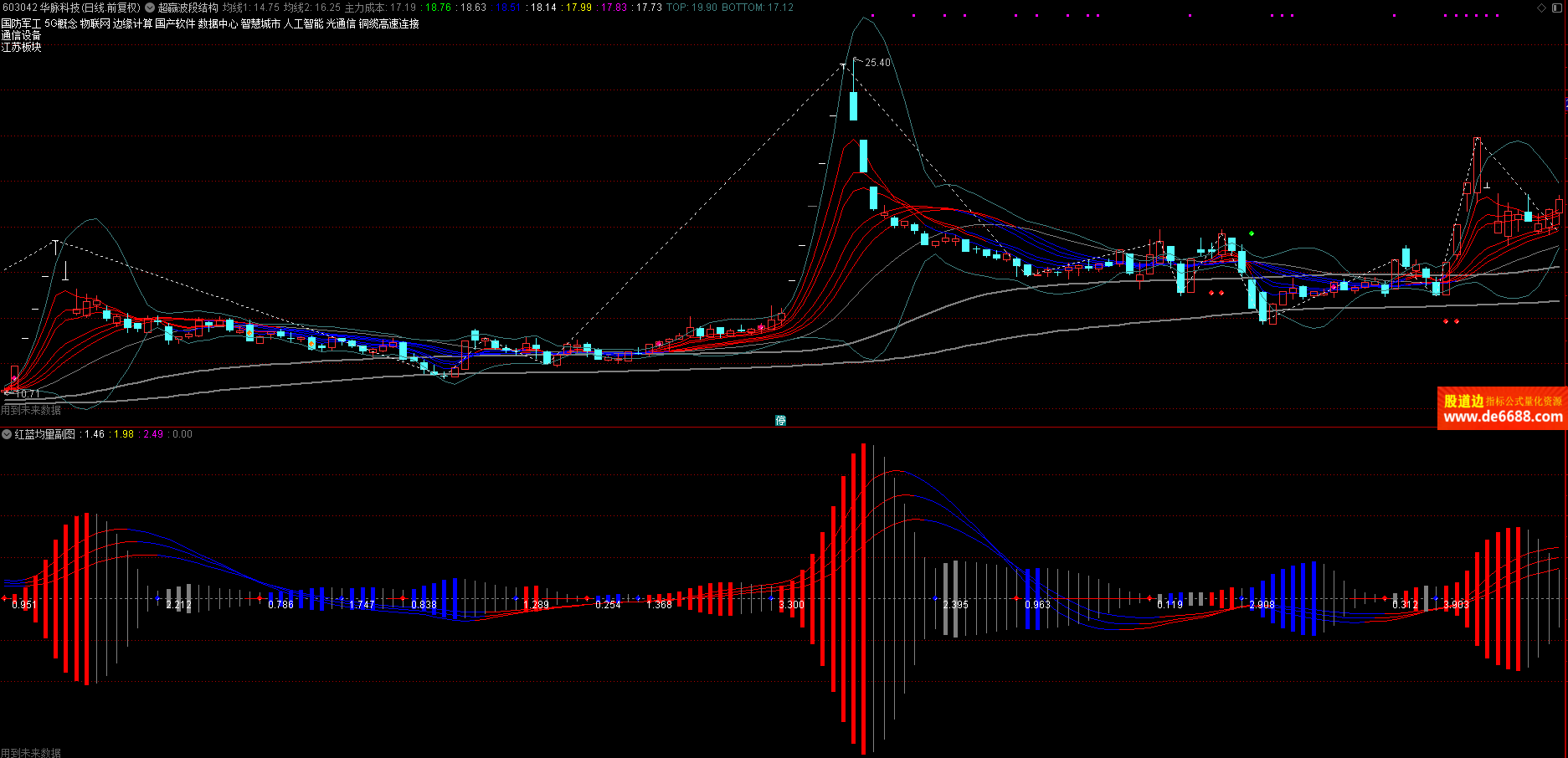This screenshot has height=758, width=1568.
Task: Click the 数据中心 concept tag
Action: (x=218, y=23)
